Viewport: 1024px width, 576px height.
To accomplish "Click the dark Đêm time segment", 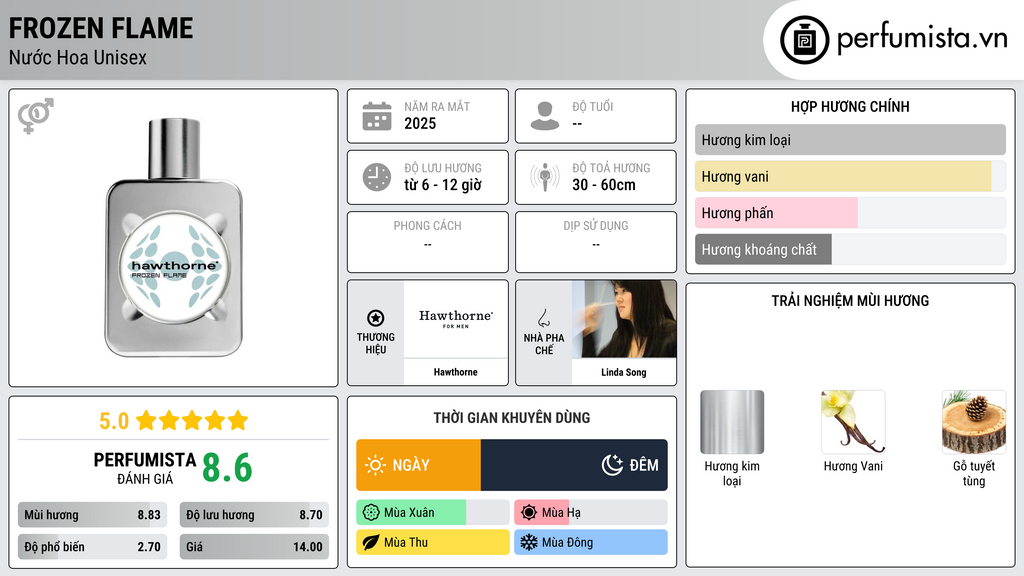I will pos(574,465).
